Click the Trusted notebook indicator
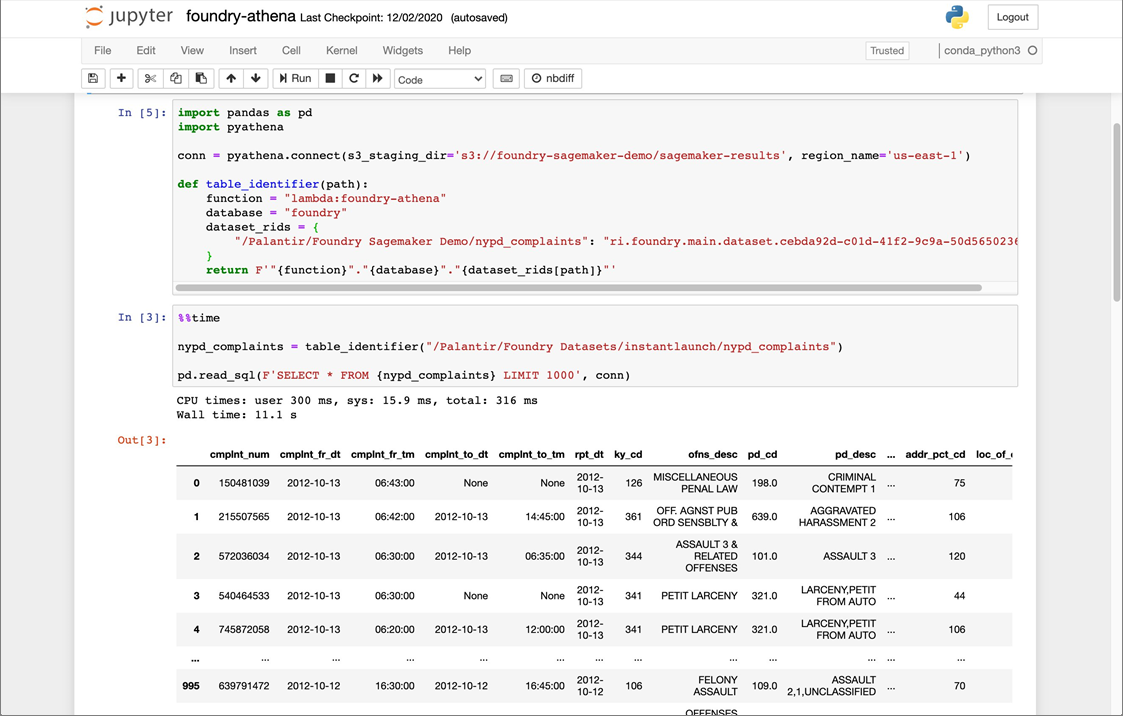The height and width of the screenshot is (716, 1123). tap(887, 51)
